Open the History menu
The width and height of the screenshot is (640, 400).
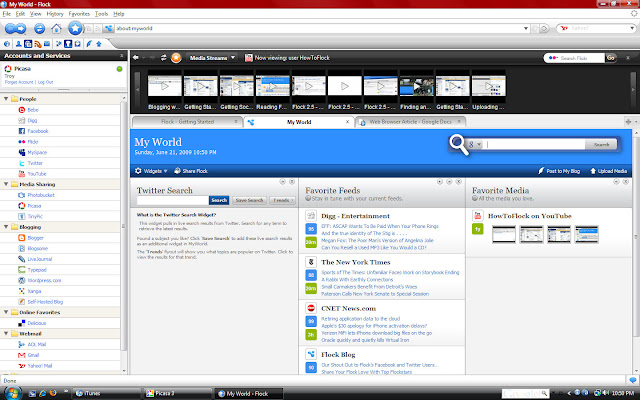[55, 14]
